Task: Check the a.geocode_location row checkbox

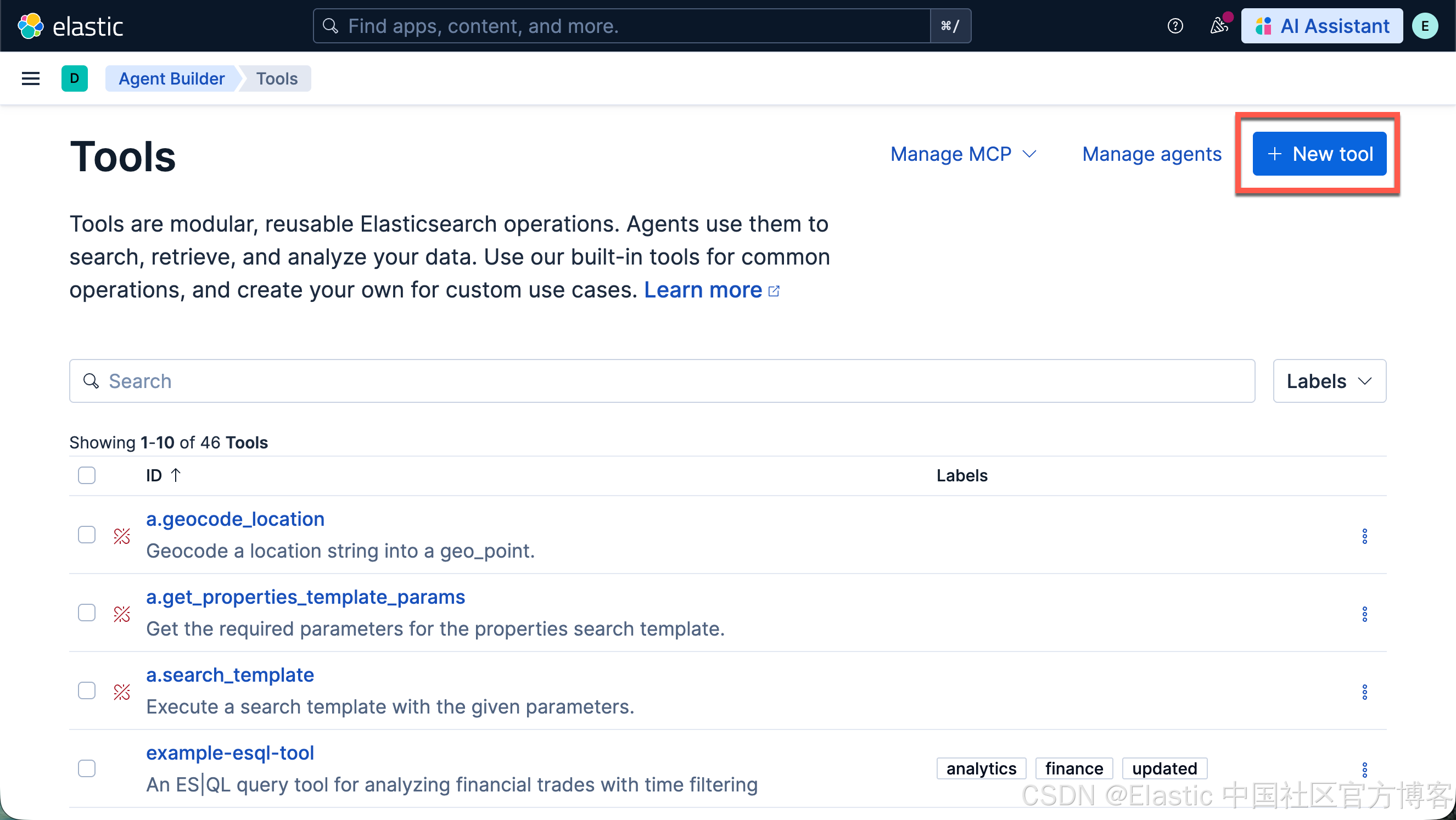Action: point(87,535)
